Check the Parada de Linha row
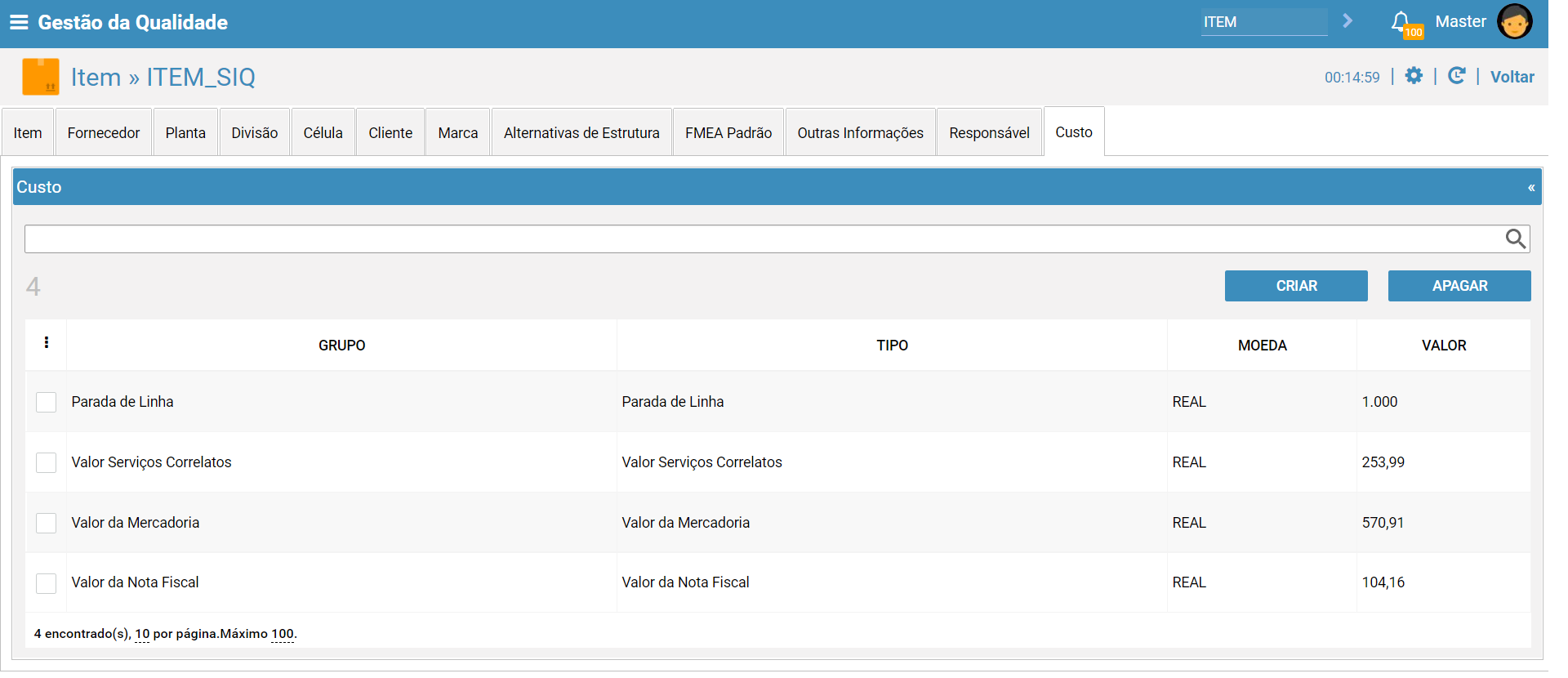The image size is (1568, 678). [47, 402]
